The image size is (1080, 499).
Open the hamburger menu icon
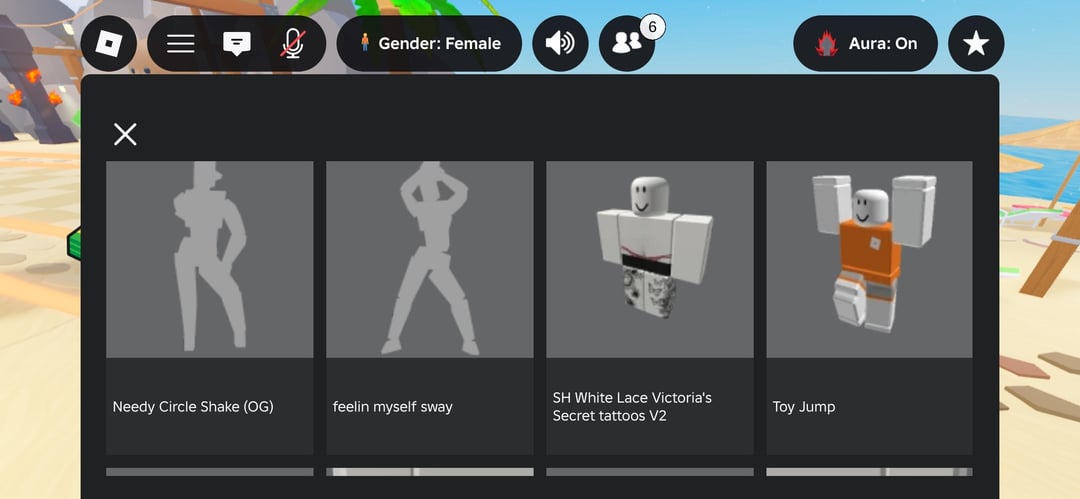click(180, 44)
